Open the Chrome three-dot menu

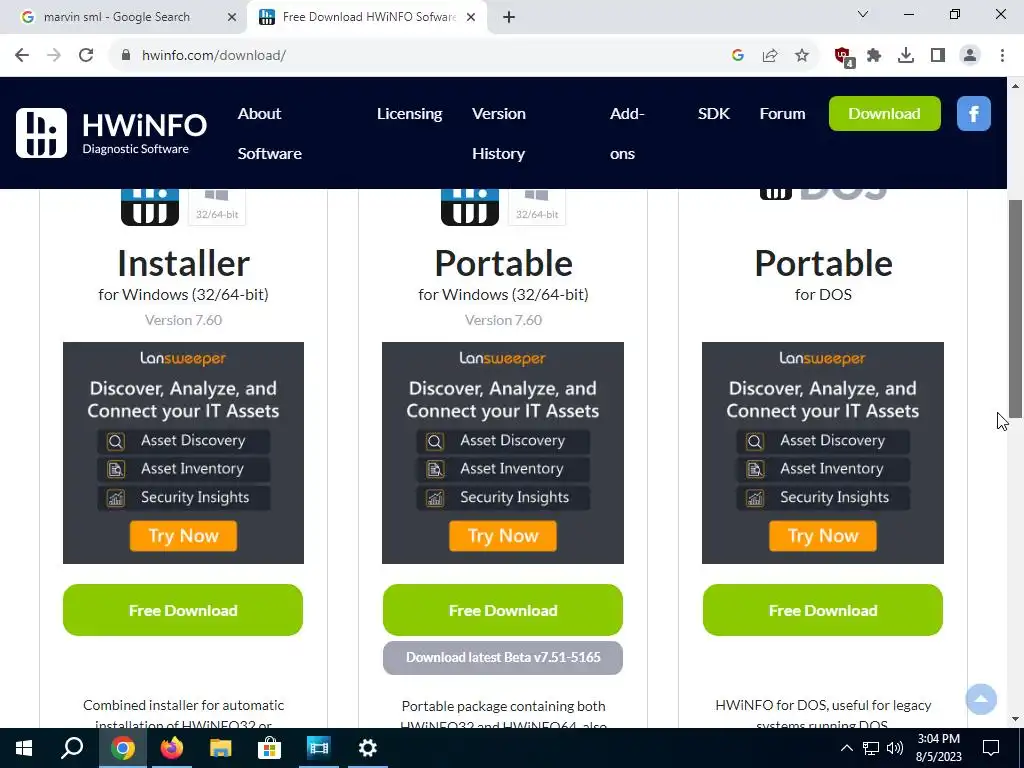1002,55
